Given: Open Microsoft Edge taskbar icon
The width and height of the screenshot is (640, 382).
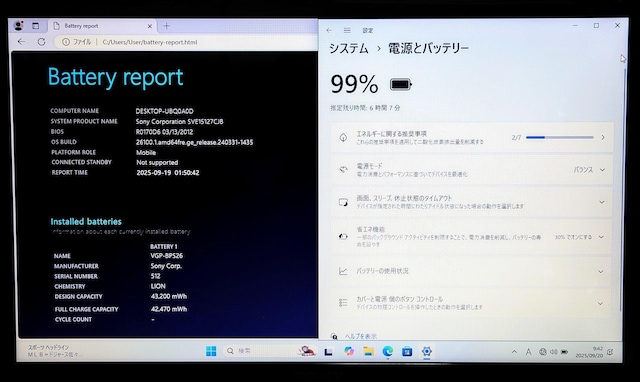Looking at the screenshot, I should pyautogui.click(x=388, y=351).
